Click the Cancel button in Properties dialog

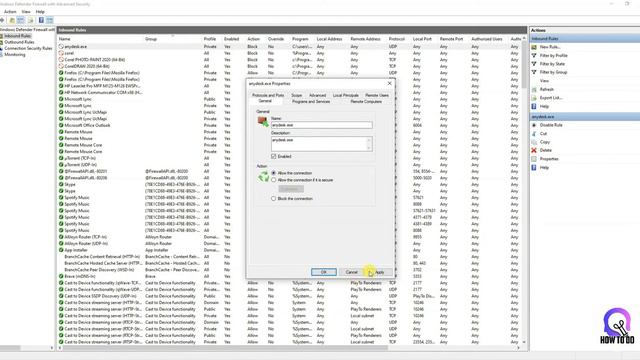[x=351, y=272]
